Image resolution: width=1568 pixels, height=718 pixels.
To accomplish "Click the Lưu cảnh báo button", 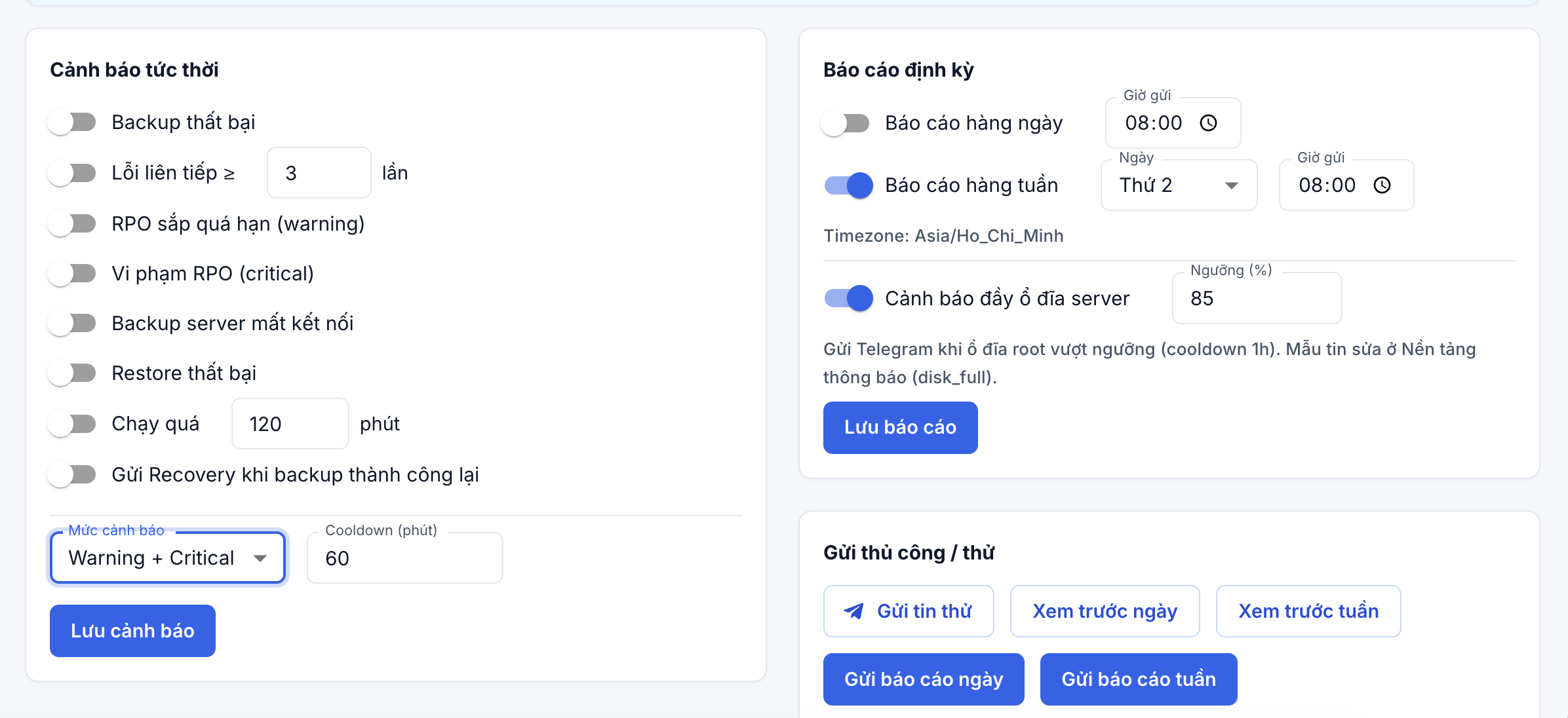I will click(x=132, y=630).
